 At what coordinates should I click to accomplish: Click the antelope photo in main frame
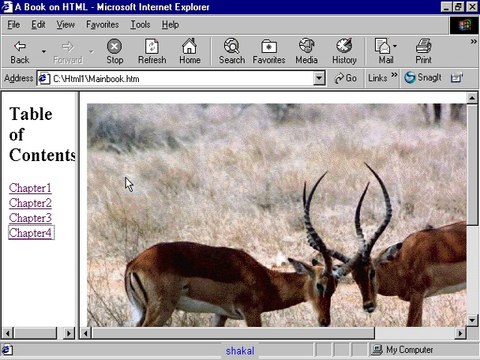pos(277,215)
